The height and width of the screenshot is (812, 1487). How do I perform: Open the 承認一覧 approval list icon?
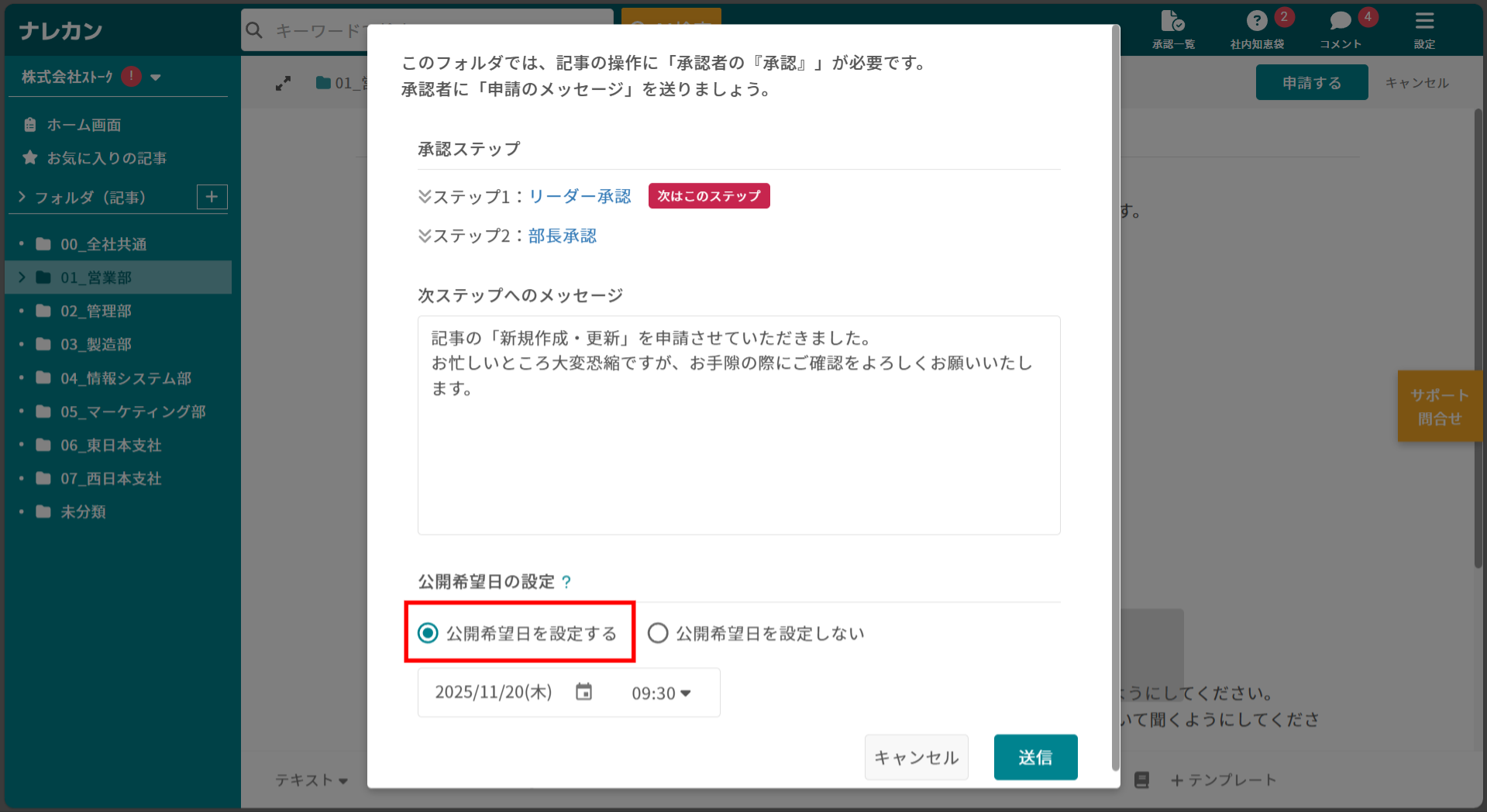coord(1172,22)
